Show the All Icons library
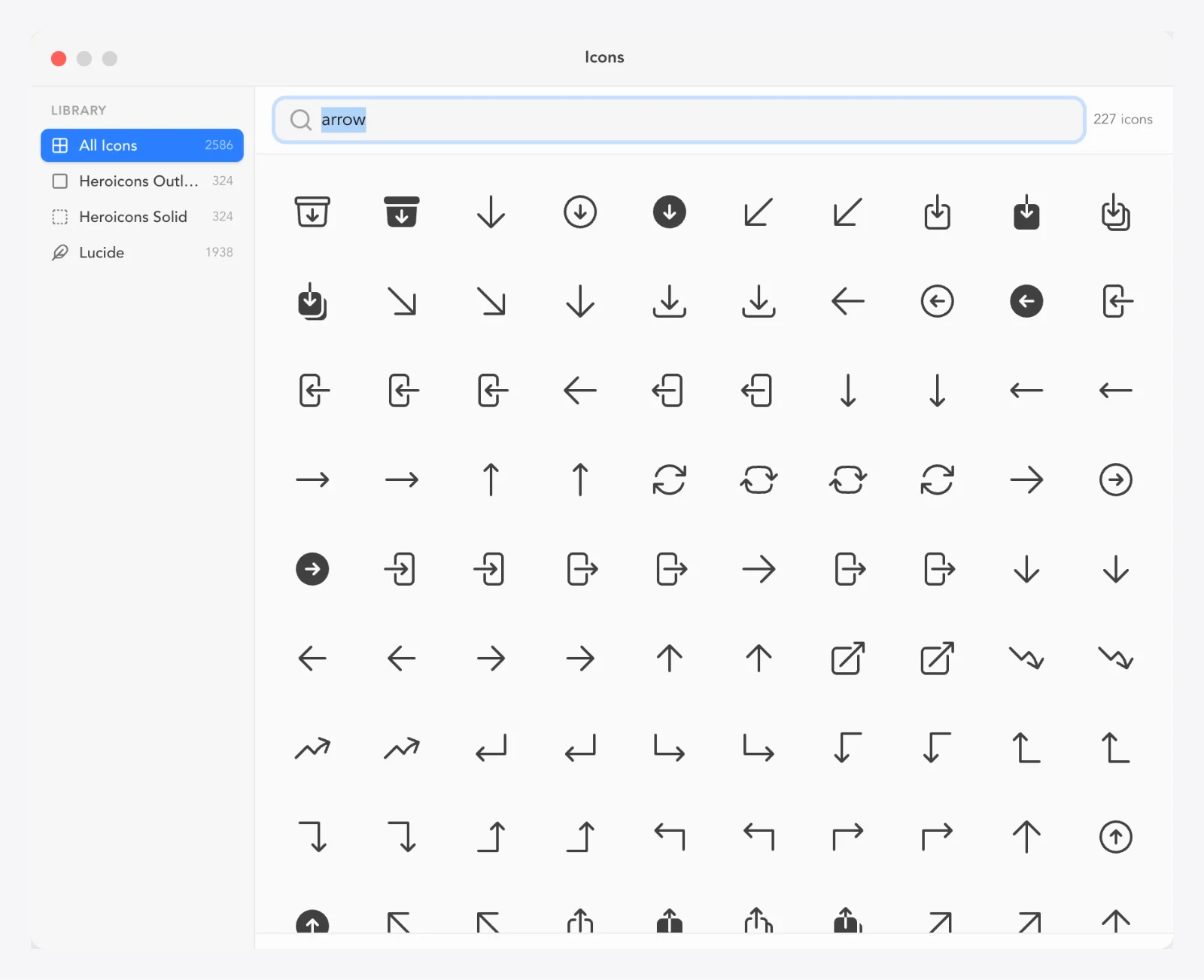 click(142, 145)
